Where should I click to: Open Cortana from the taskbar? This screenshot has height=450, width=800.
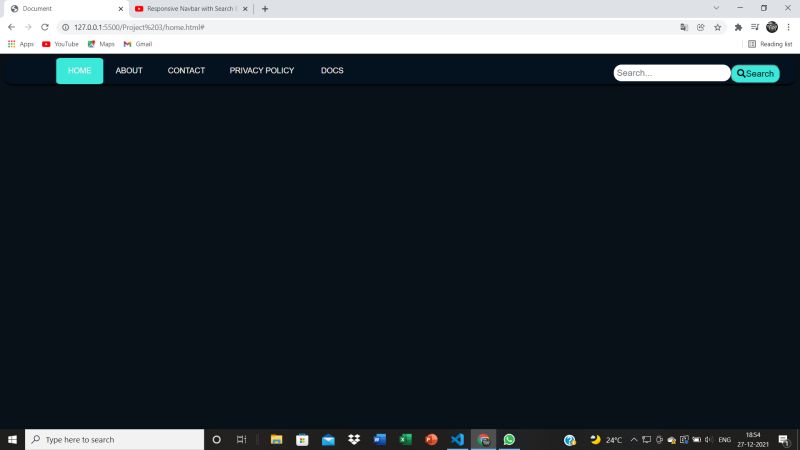coord(216,439)
